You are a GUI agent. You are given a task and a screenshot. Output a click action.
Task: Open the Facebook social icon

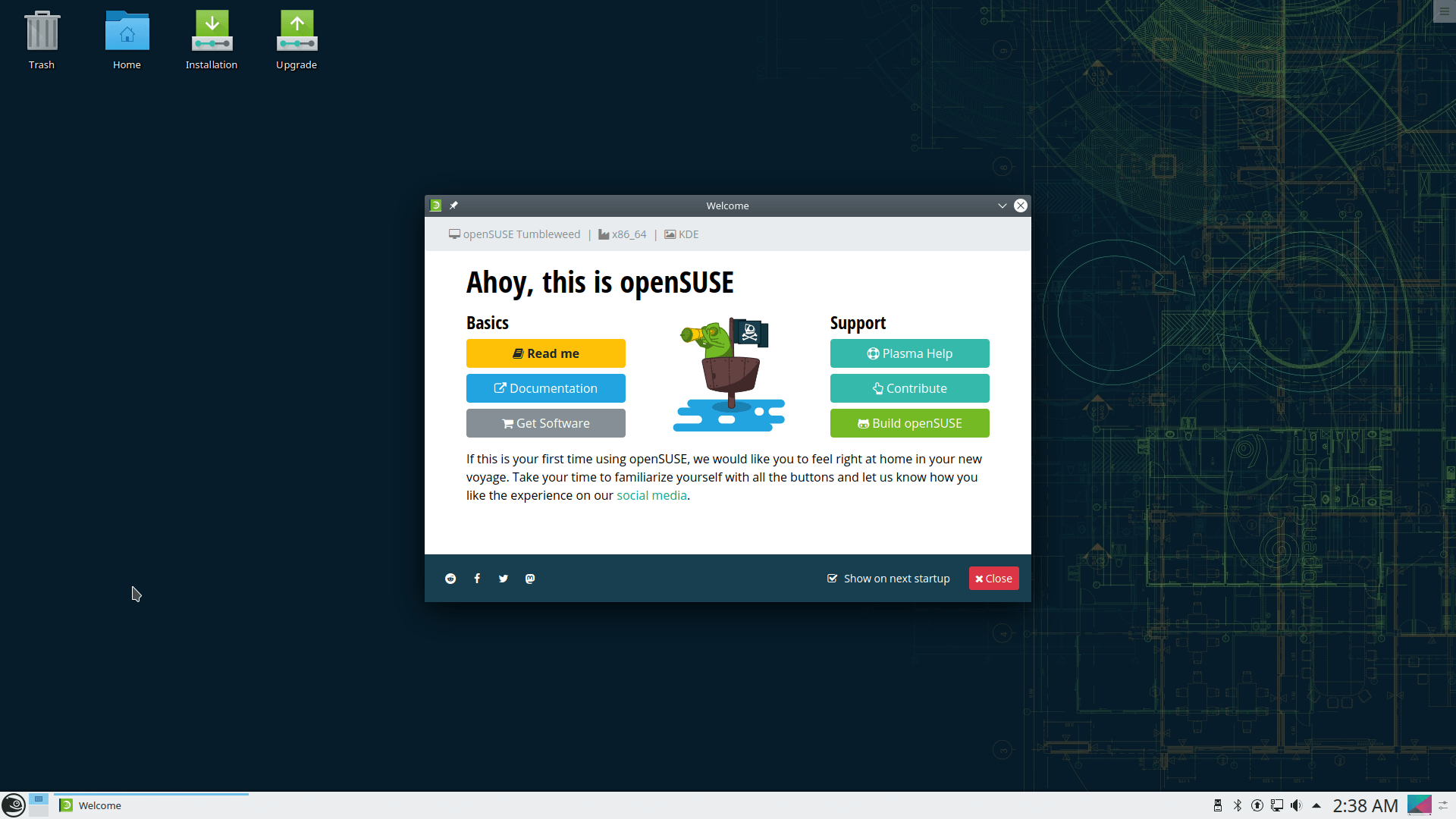pos(477,579)
